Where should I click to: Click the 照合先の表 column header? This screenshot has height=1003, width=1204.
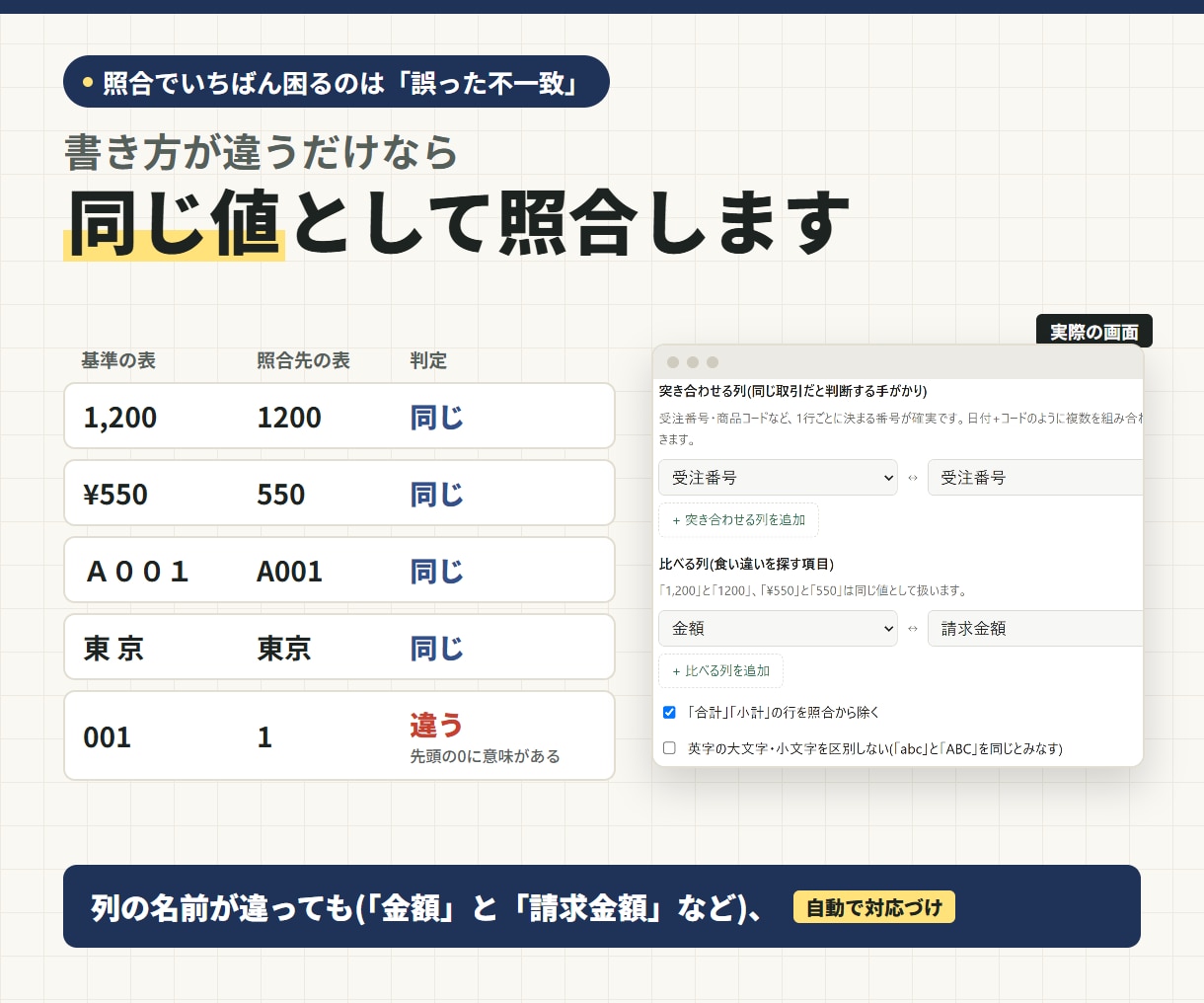click(303, 360)
